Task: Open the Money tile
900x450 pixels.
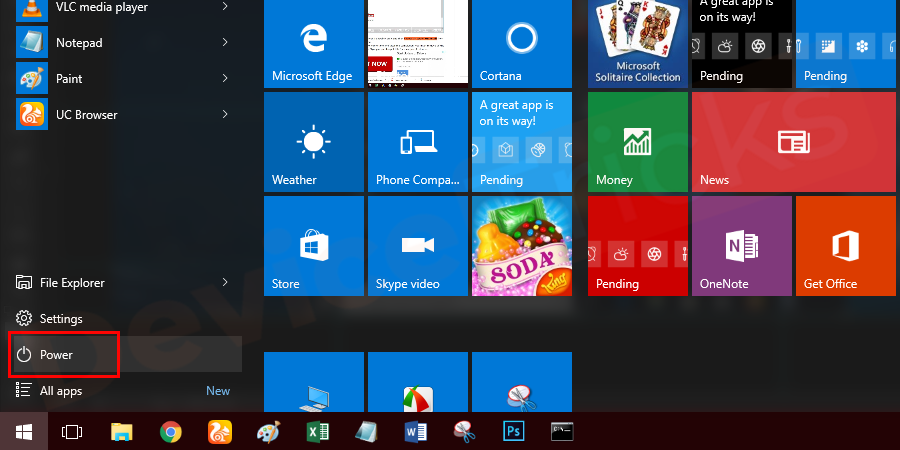Action: [x=638, y=142]
